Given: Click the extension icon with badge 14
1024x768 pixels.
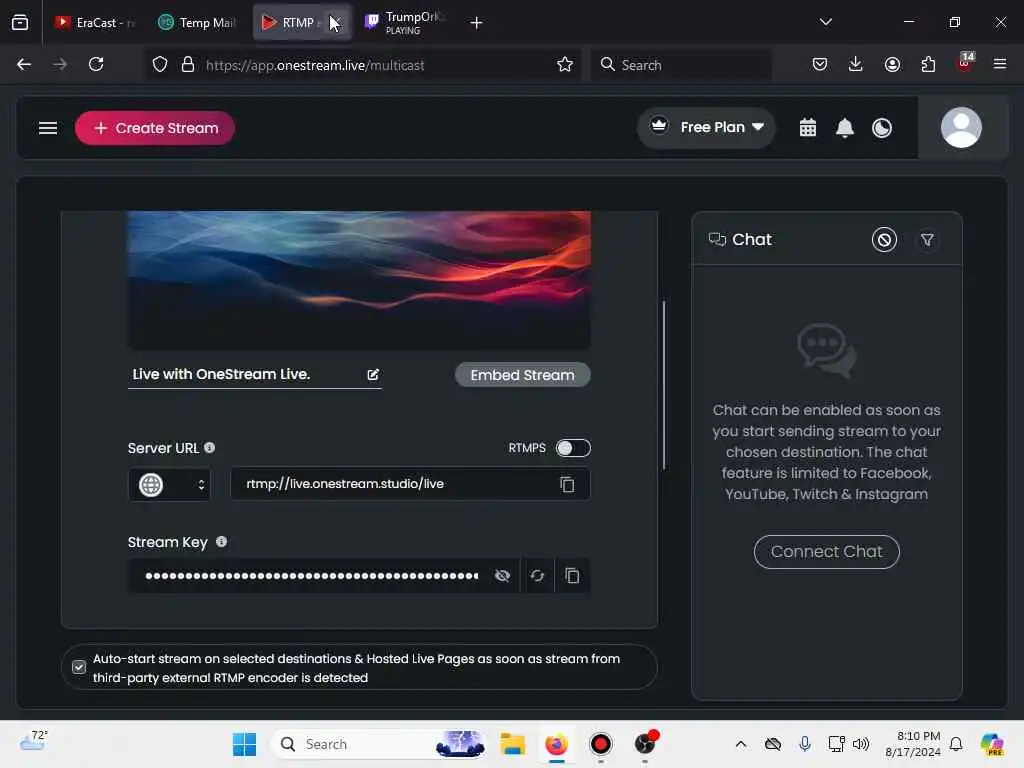Looking at the screenshot, I should click(x=965, y=63).
